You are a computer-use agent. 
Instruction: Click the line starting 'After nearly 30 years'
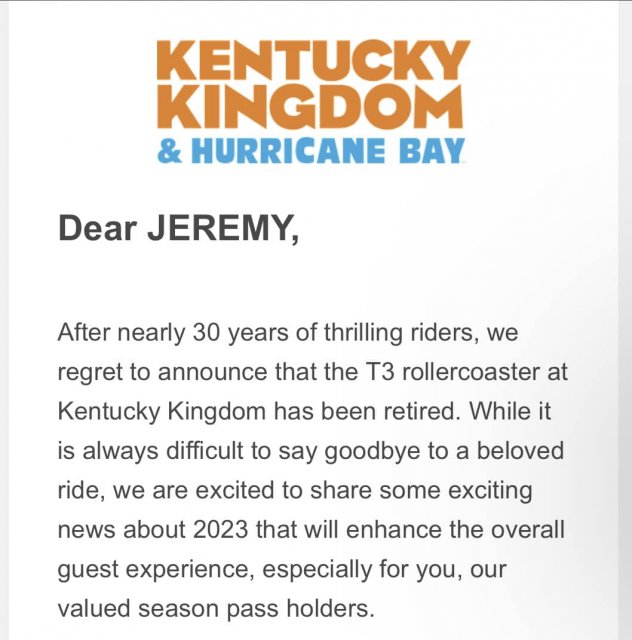point(288,333)
